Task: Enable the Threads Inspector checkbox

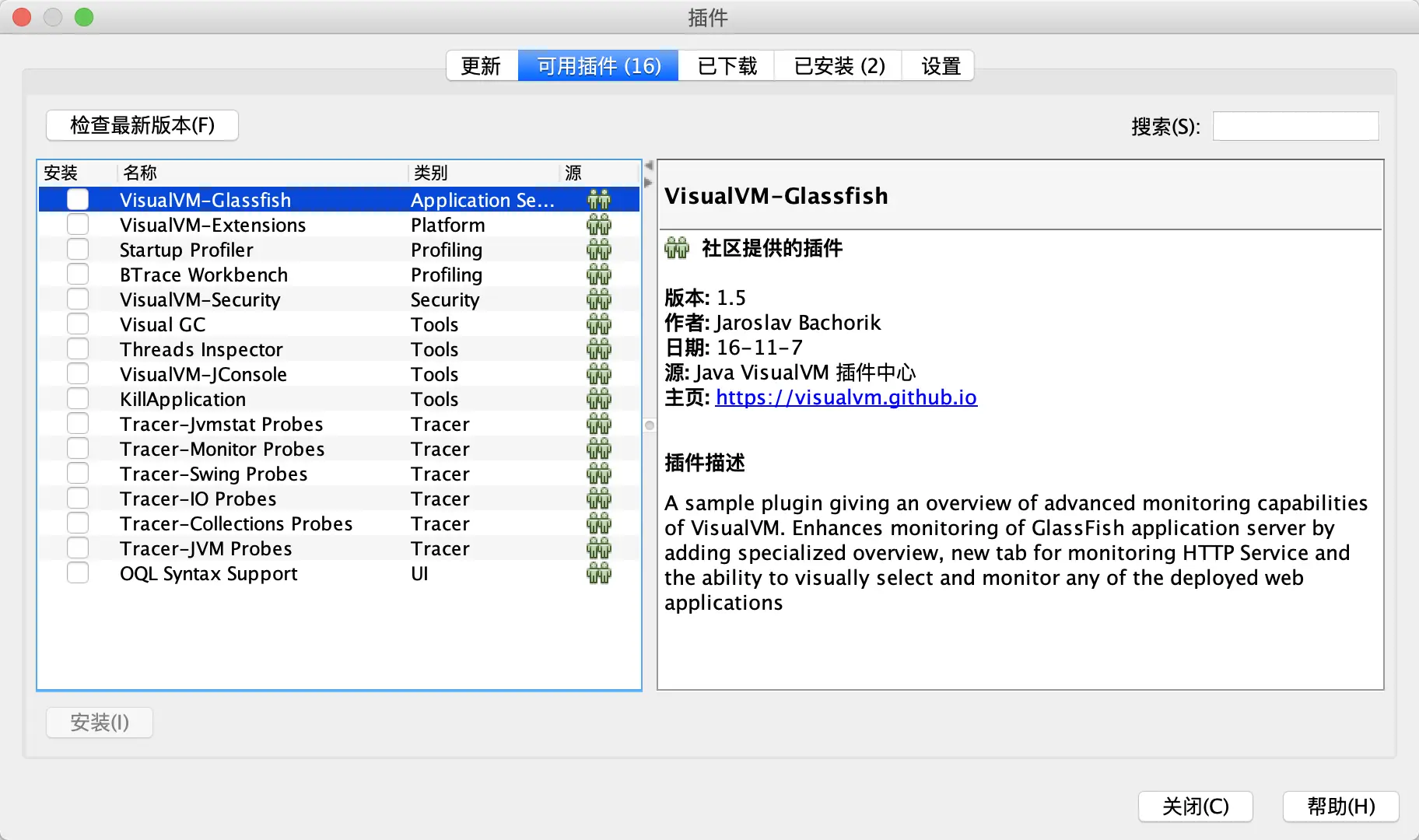Action: tap(78, 348)
